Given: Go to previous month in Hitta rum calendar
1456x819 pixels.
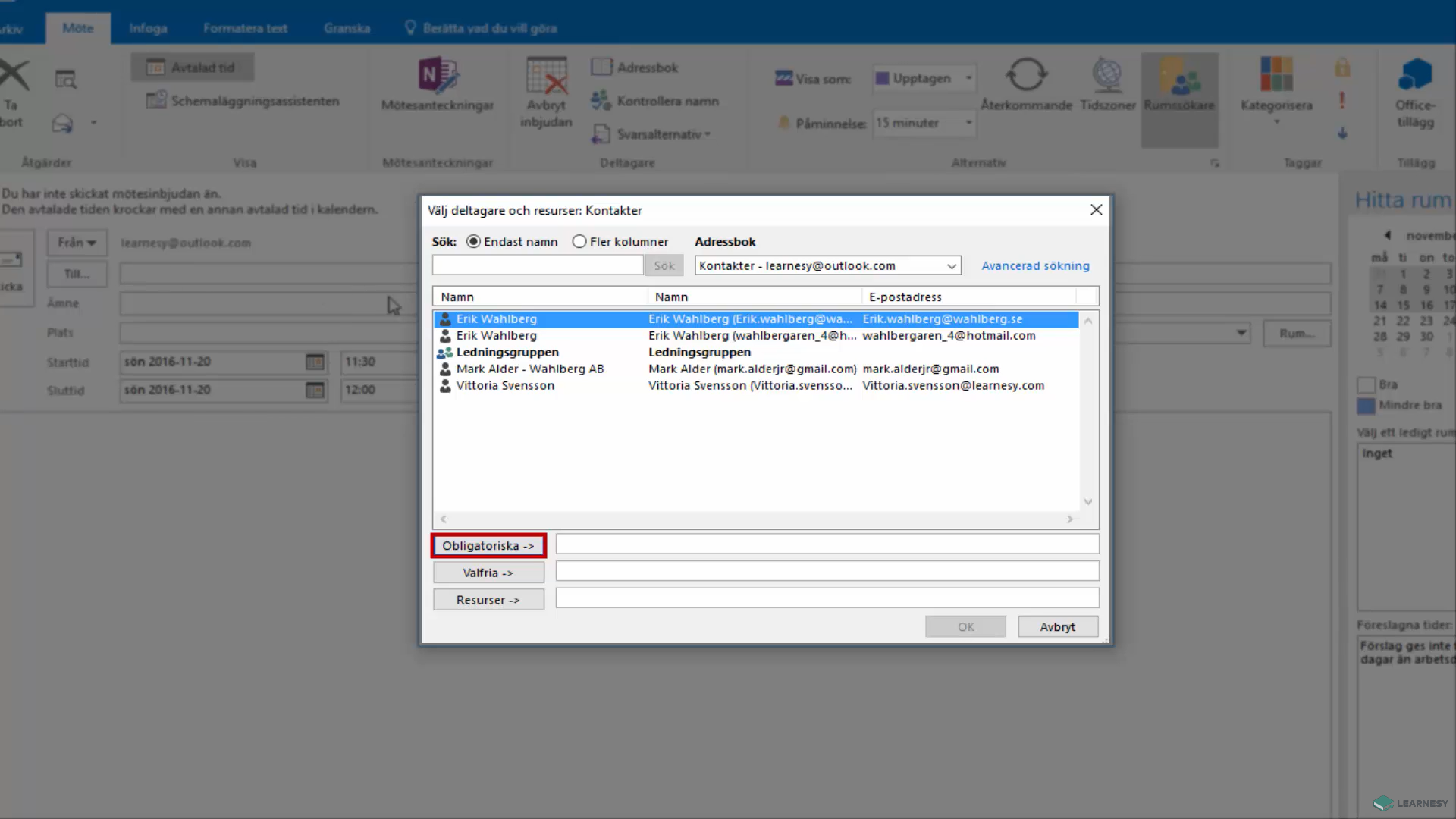Looking at the screenshot, I should [1387, 235].
